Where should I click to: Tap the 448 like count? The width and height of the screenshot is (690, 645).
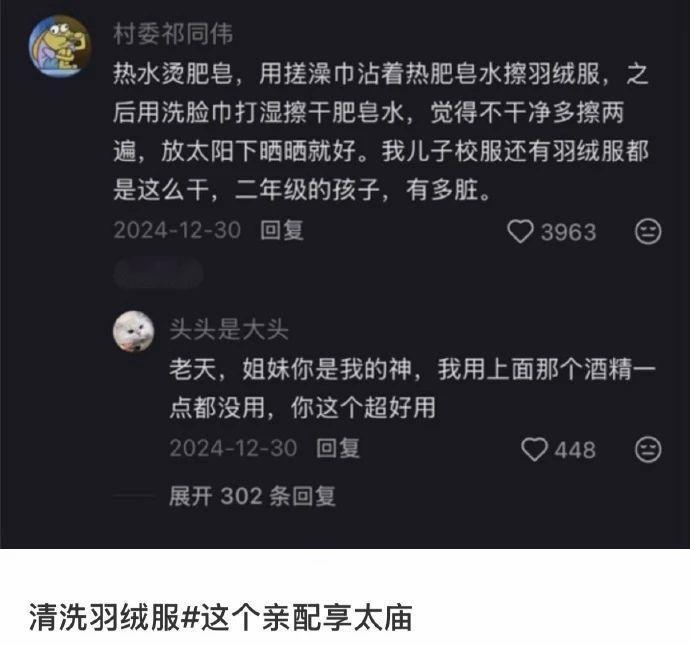coord(575,450)
